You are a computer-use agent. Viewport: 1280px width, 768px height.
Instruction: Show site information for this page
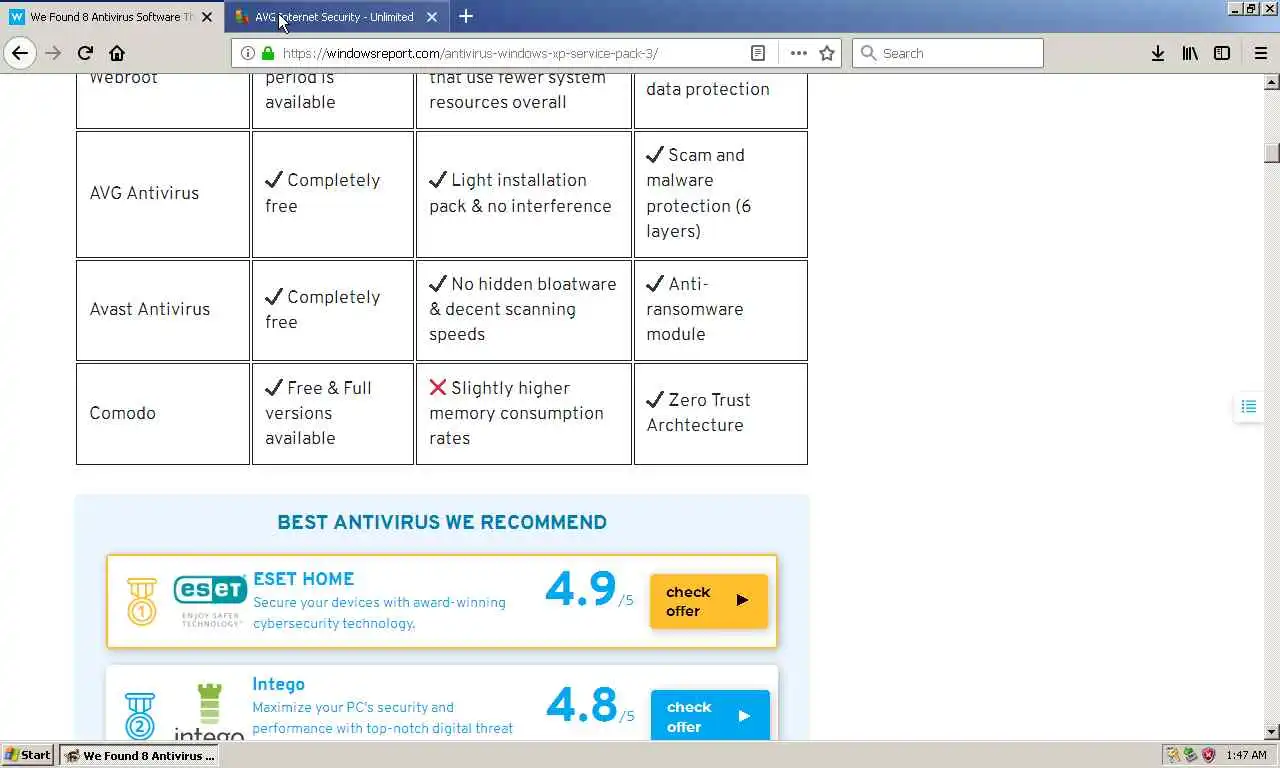click(248, 53)
